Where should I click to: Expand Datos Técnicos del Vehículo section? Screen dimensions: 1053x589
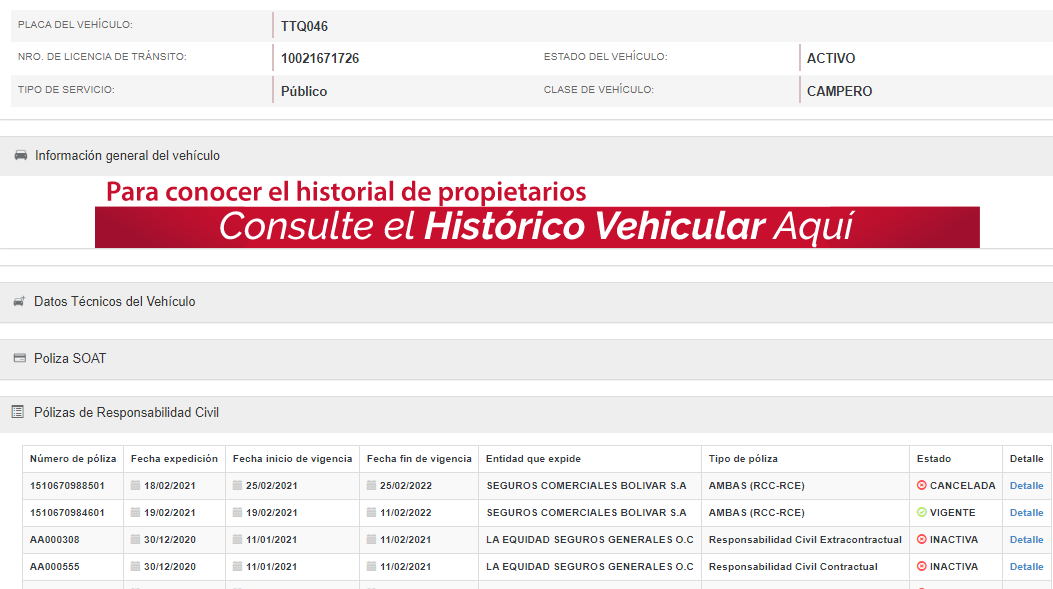pos(114,302)
